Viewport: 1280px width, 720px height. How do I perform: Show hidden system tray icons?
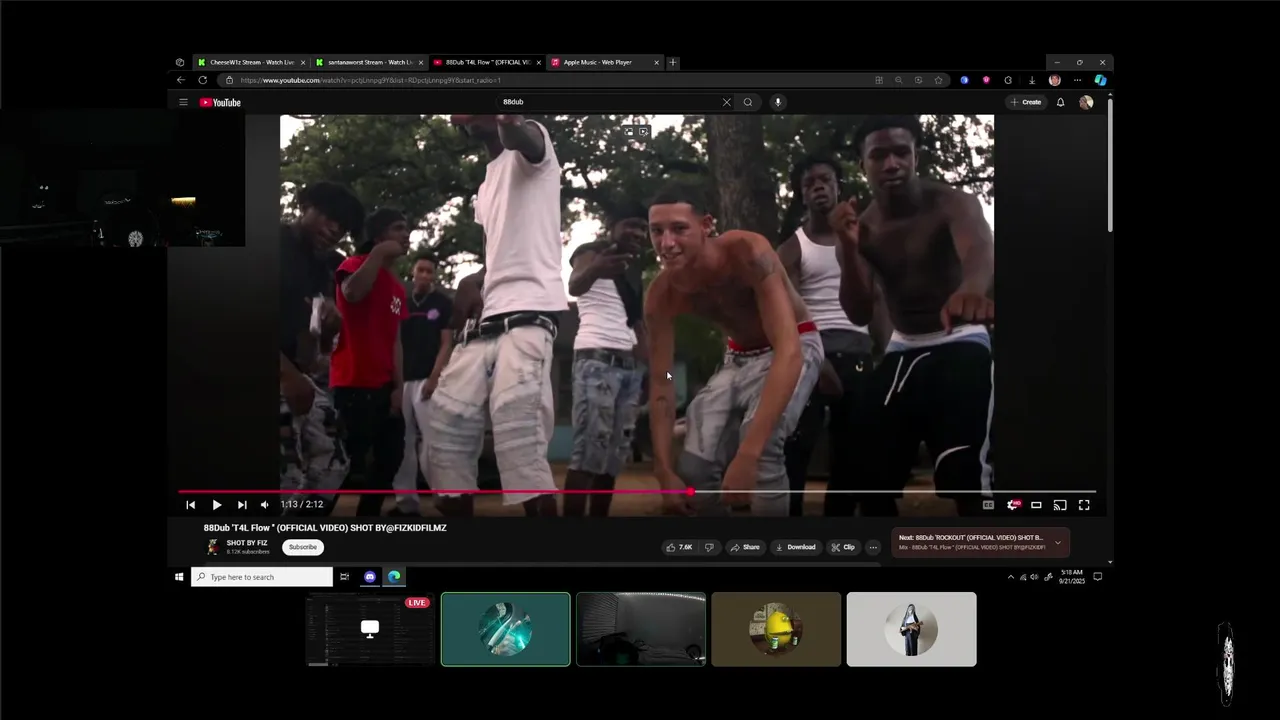point(1010,577)
